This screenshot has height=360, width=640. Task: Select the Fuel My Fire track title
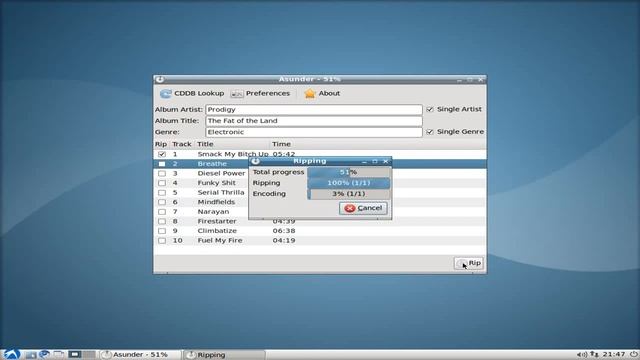(x=220, y=240)
